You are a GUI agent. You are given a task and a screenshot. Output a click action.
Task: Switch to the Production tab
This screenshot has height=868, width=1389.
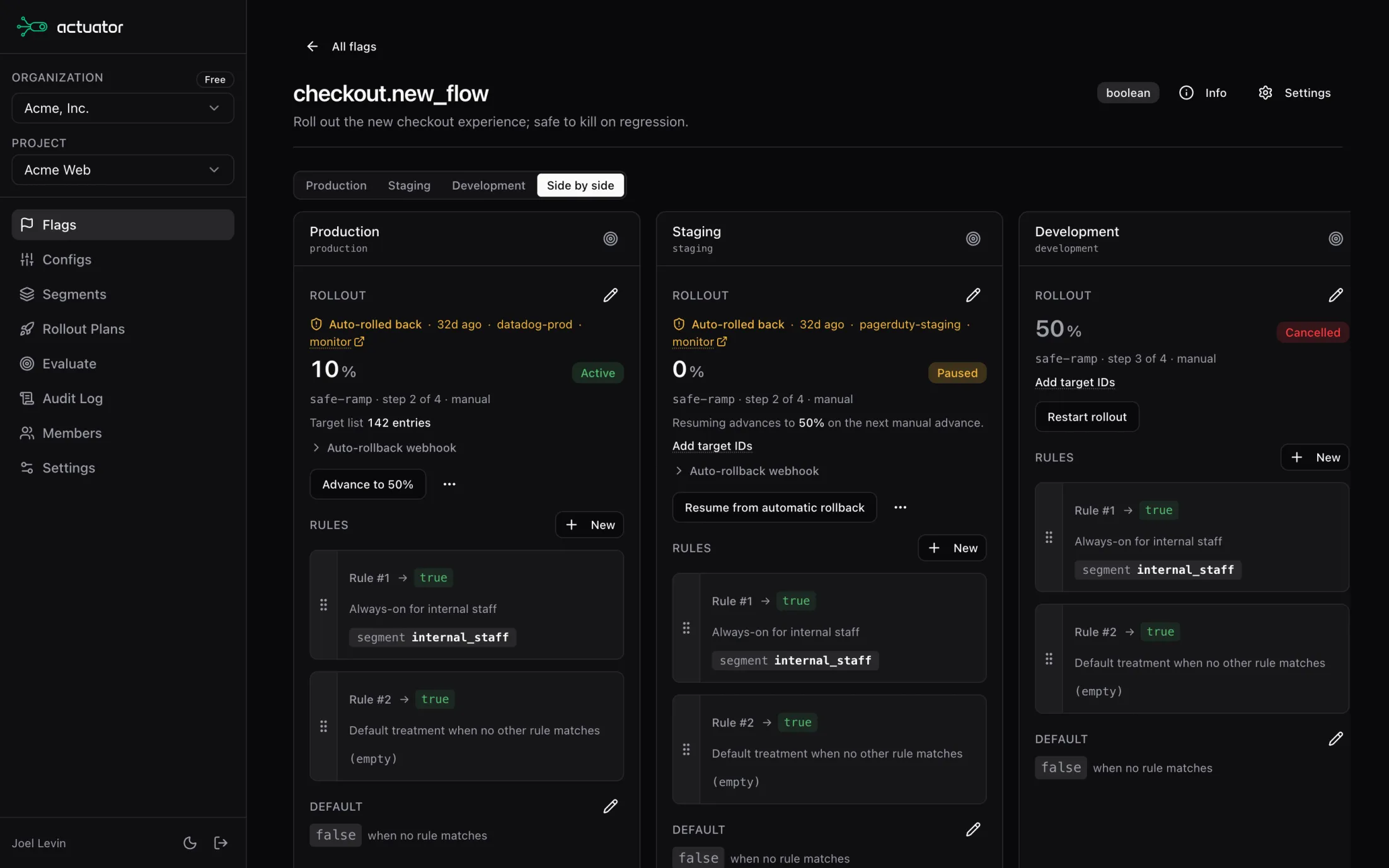pyautogui.click(x=336, y=185)
